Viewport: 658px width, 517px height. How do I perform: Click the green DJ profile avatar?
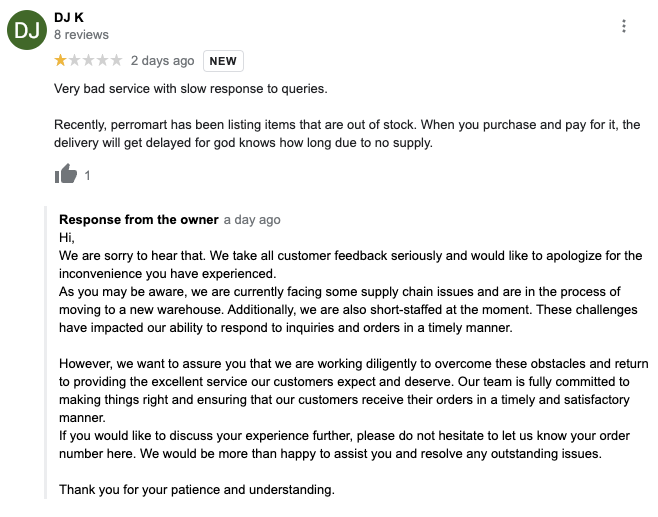[27, 30]
